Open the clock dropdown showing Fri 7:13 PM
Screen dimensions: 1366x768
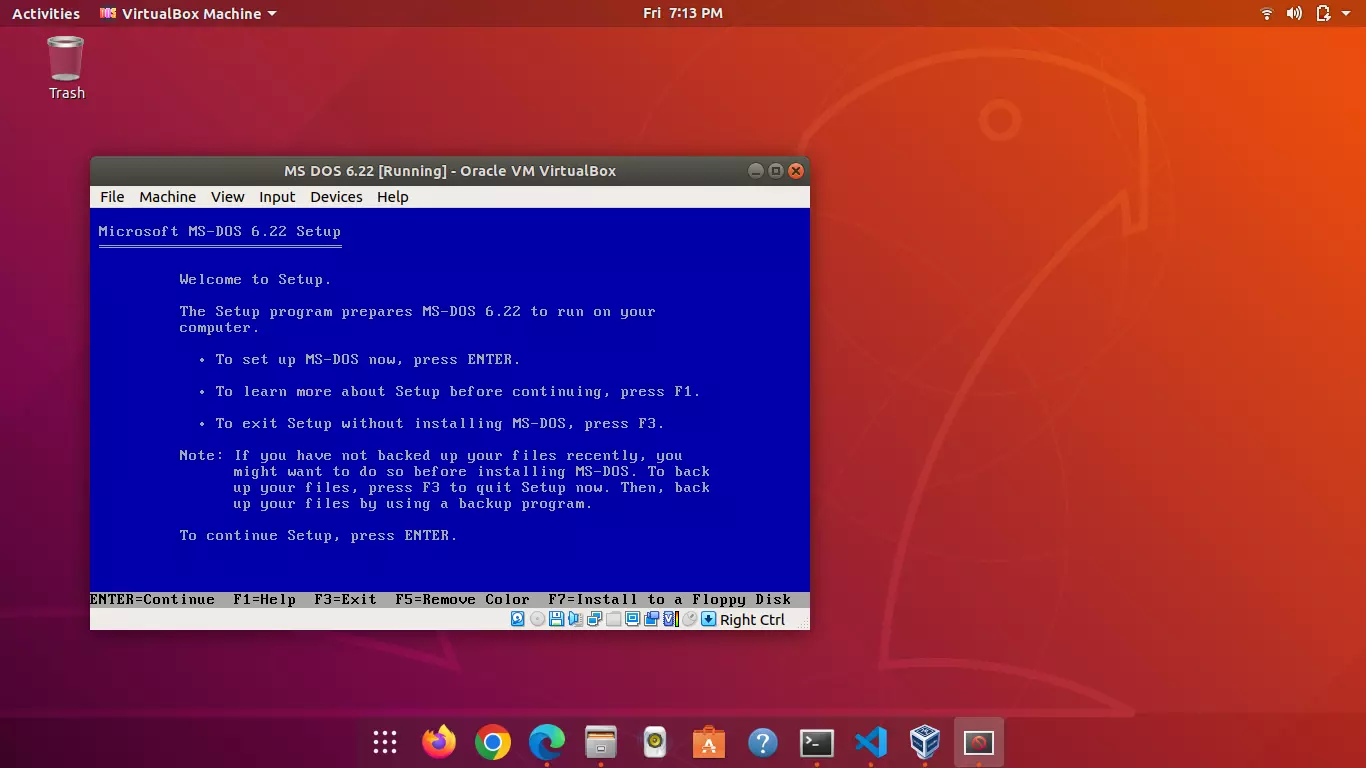pos(683,13)
